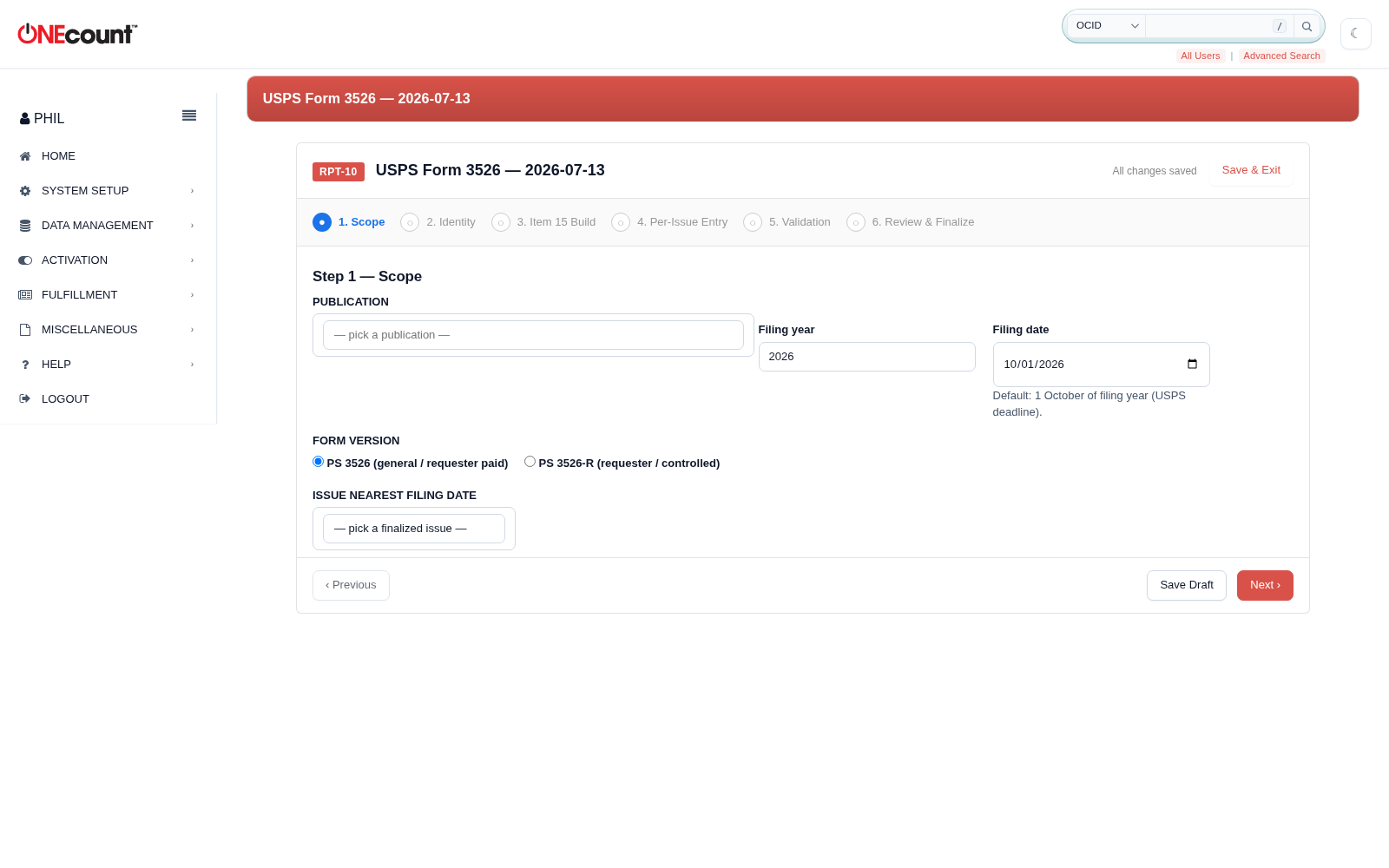Click the PHIL user icon

25,119
